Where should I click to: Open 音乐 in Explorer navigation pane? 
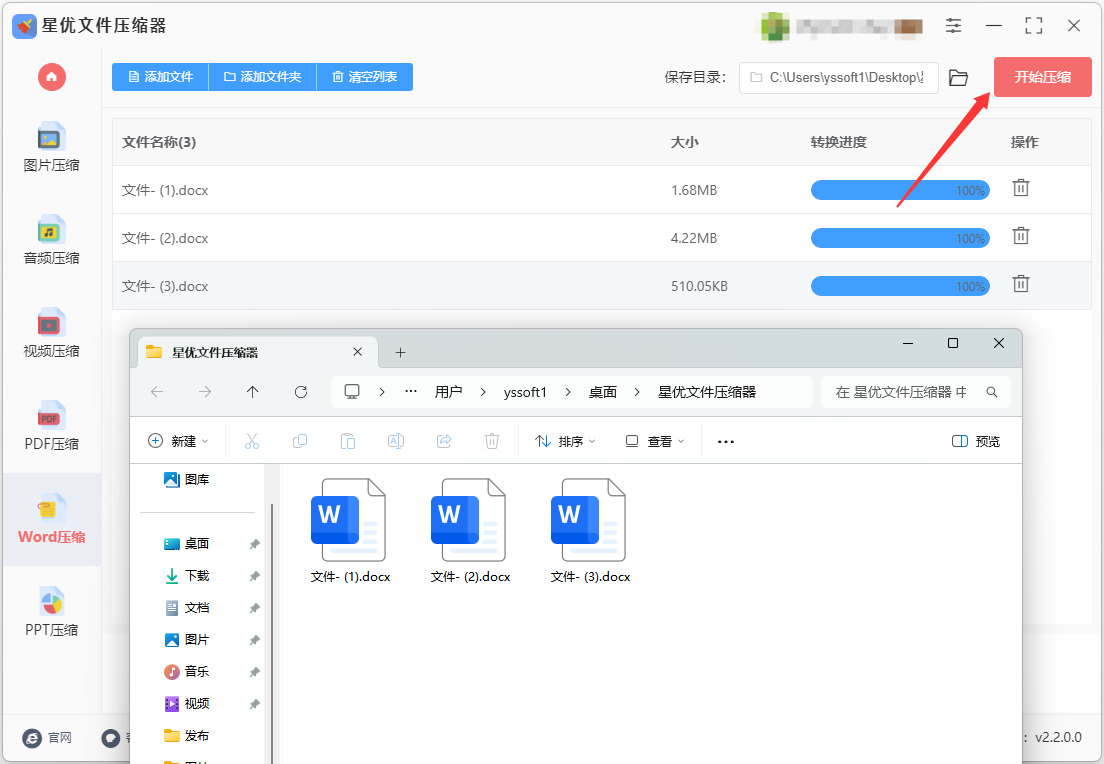click(x=187, y=672)
